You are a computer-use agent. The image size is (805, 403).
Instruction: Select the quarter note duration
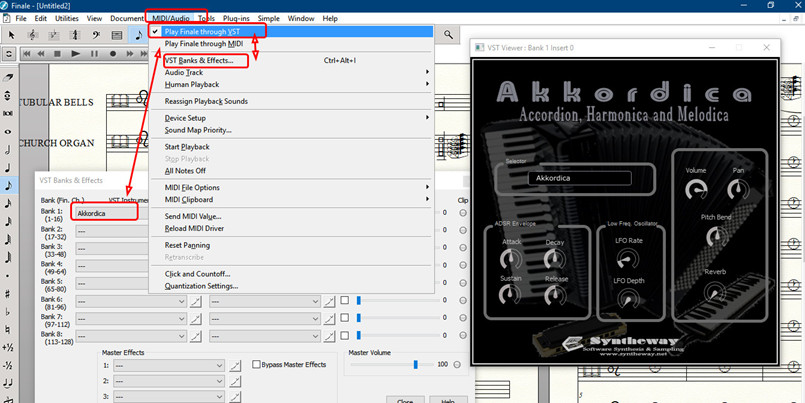[8, 167]
